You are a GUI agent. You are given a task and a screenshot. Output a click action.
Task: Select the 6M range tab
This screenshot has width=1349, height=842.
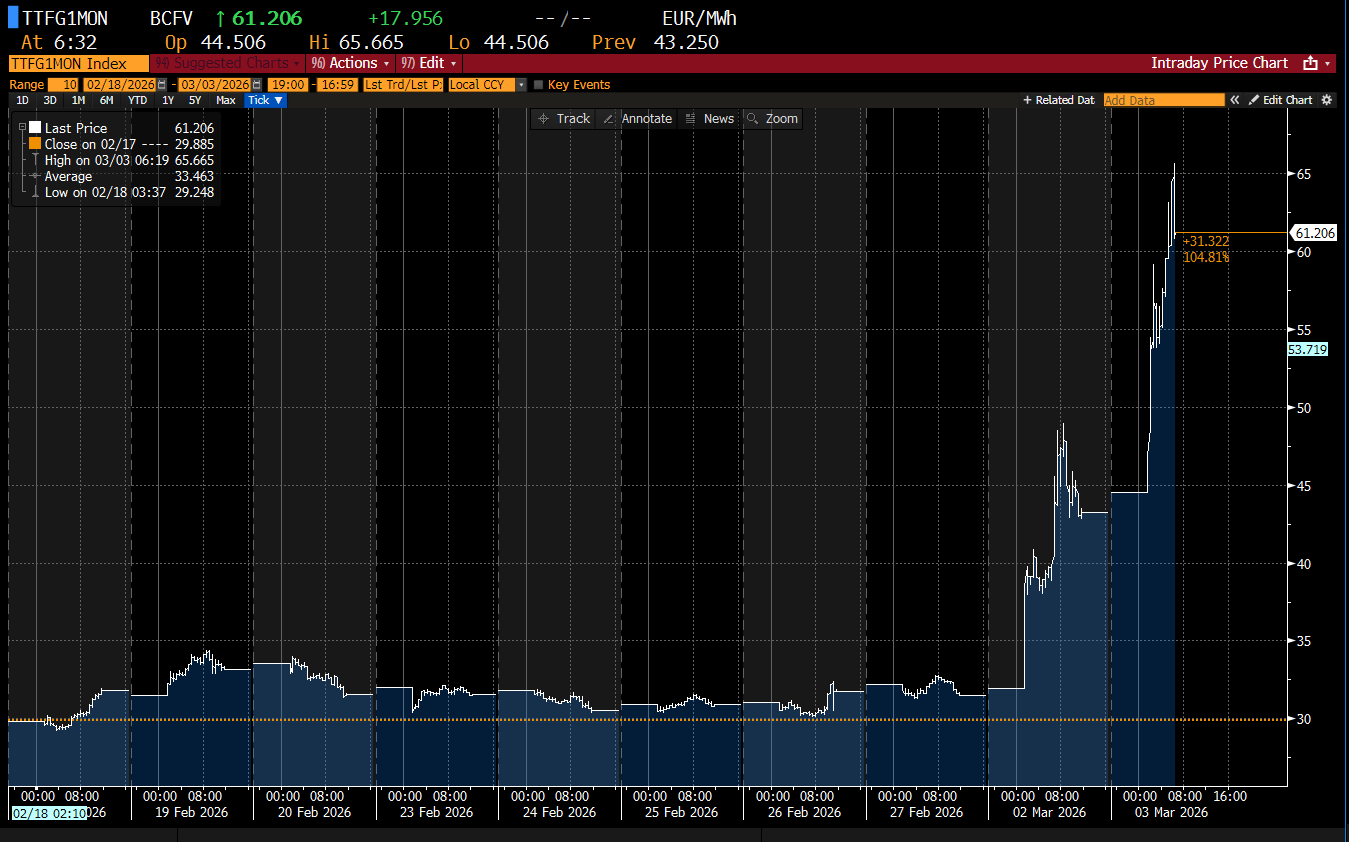(106, 100)
